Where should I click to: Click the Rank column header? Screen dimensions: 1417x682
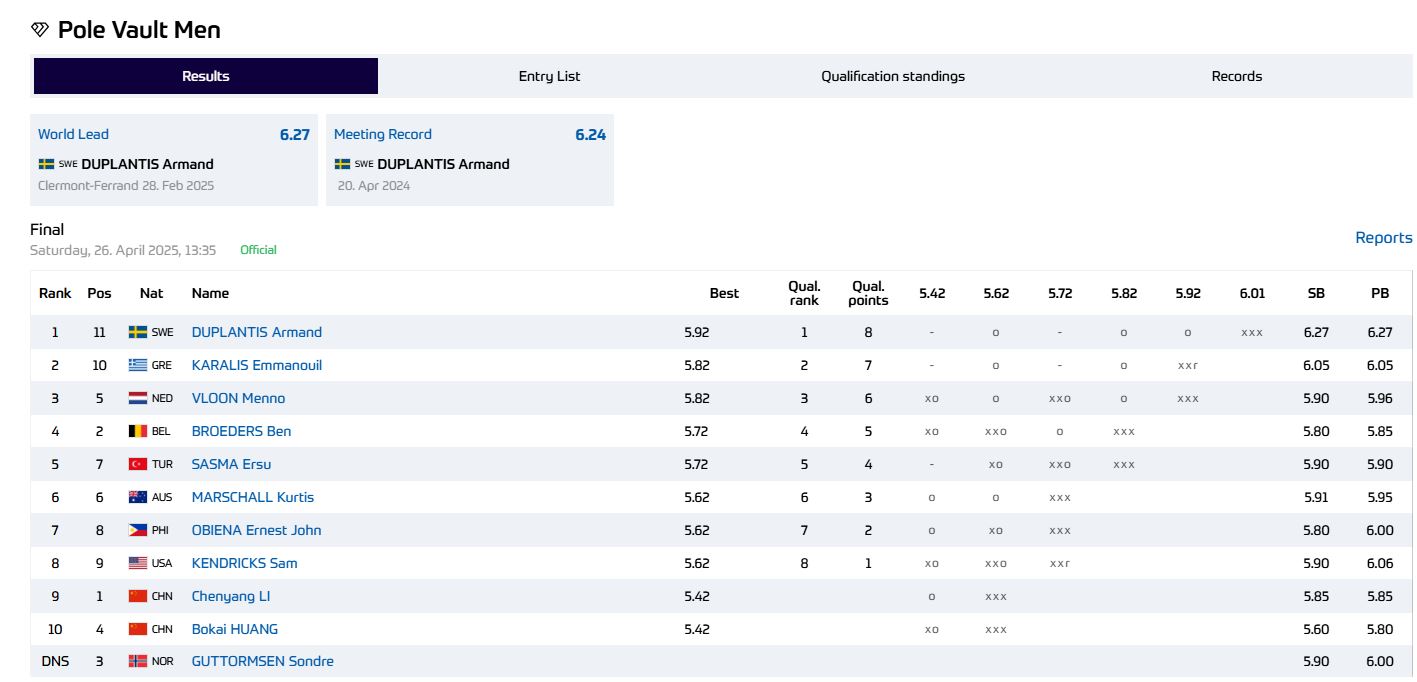point(55,293)
